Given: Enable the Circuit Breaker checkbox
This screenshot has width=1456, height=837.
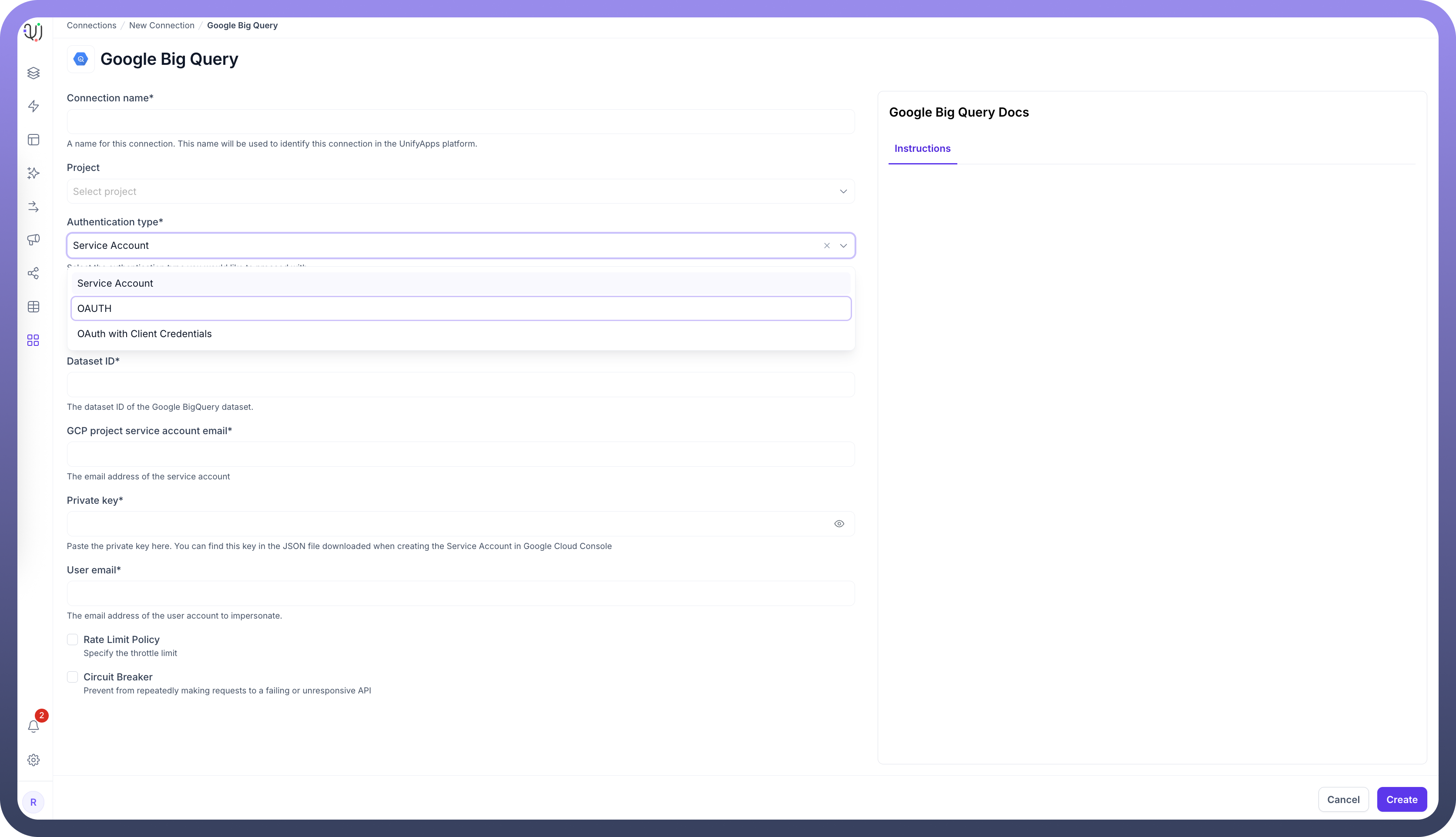Looking at the screenshot, I should (x=73, y=676).
